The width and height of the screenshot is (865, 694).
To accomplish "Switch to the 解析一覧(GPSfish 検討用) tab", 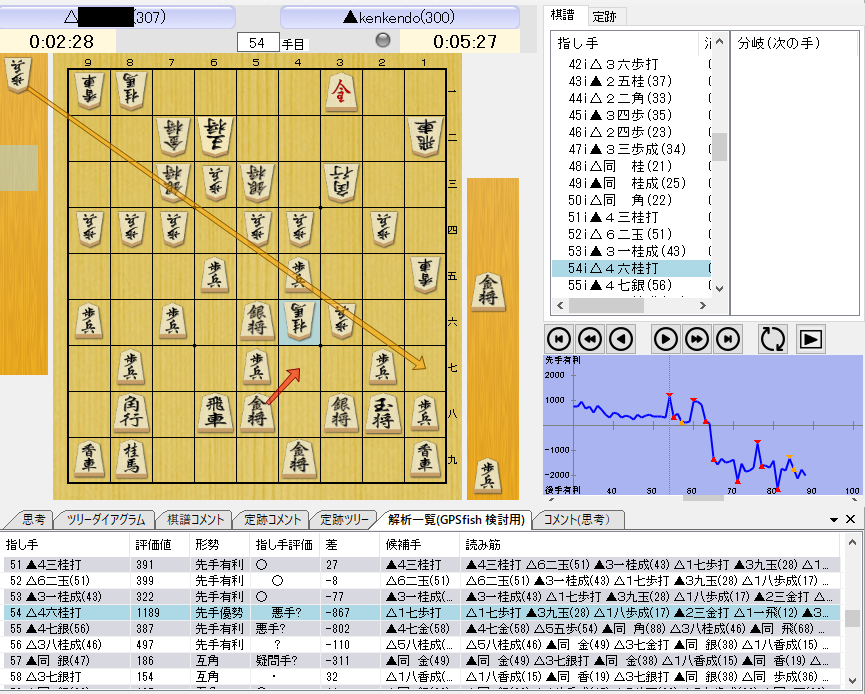I will (456, 520).
